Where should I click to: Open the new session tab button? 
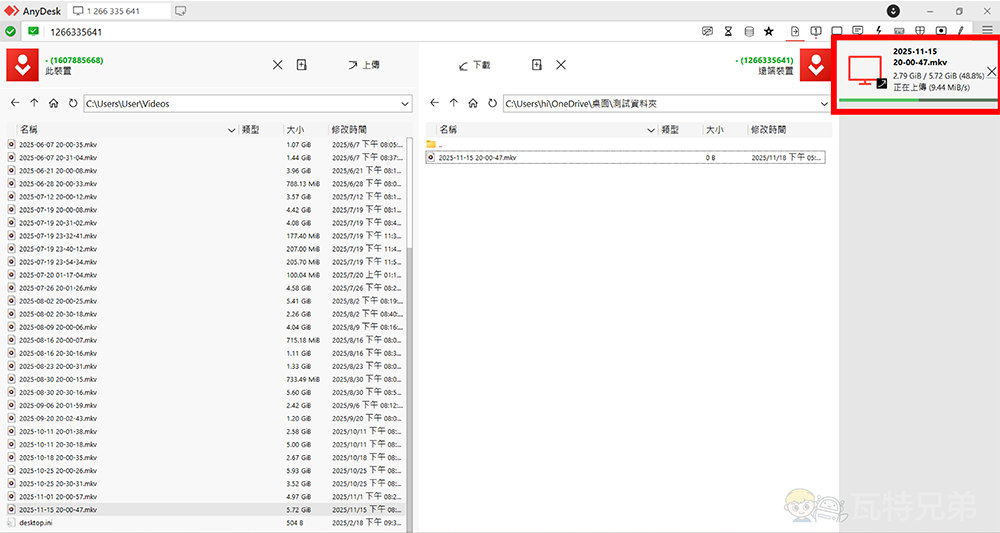pos(180,11)
